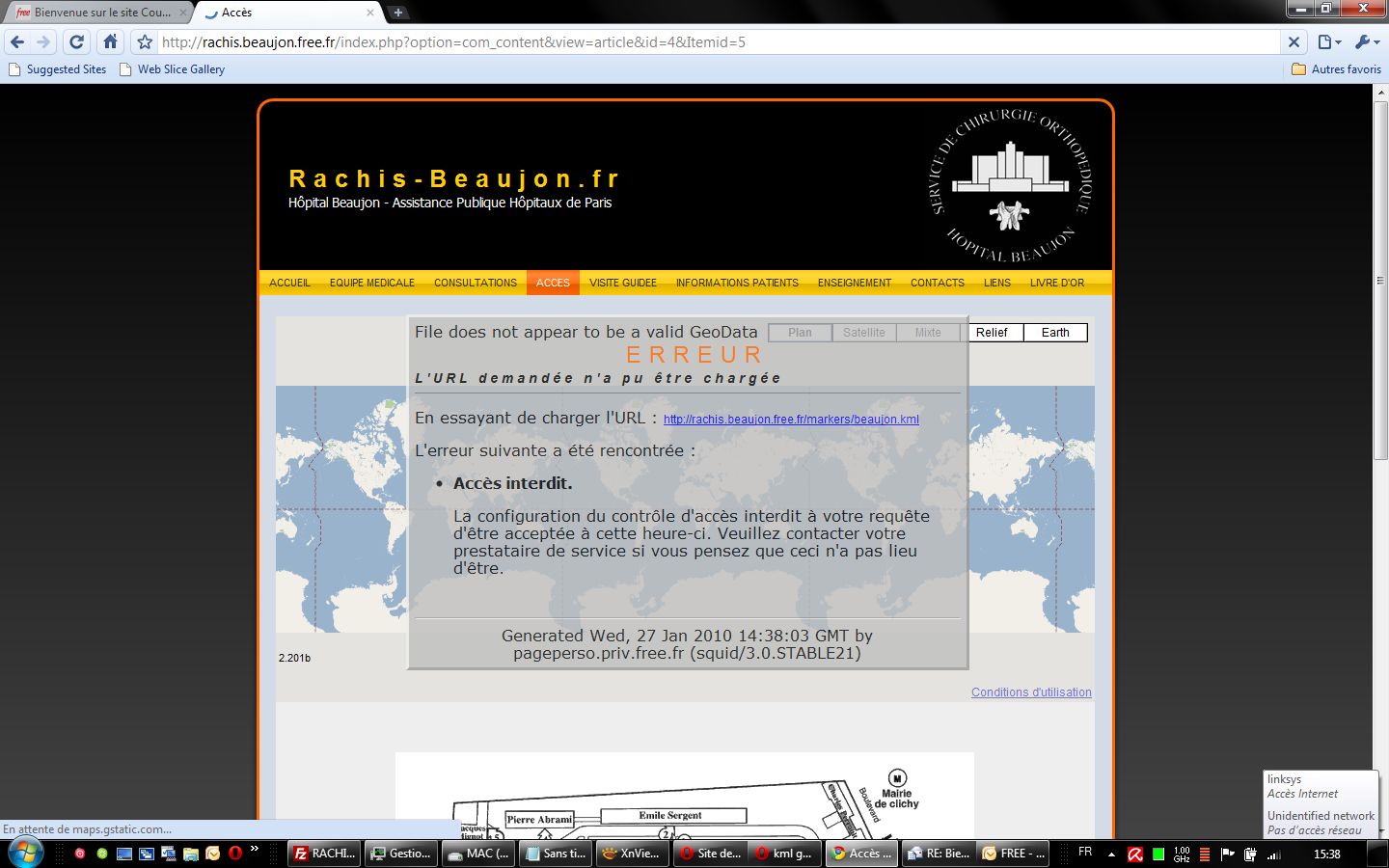This screenshot has height=868, width=1389.
Task: Open the 'XnVie...' taskbar button
Action: click(632, 854)
